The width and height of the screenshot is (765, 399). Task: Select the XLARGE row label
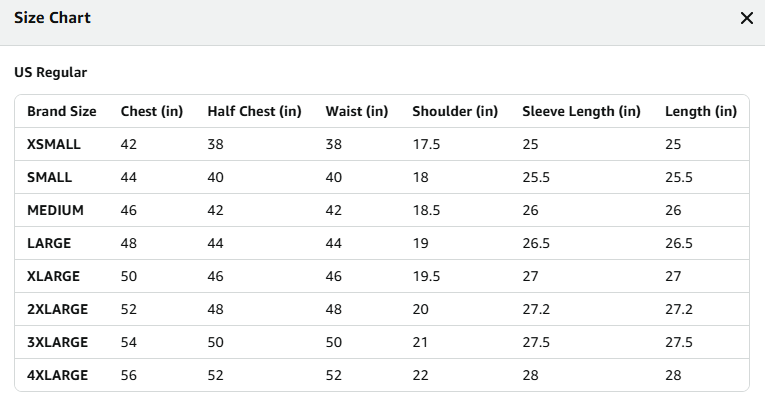coord(53,276)
